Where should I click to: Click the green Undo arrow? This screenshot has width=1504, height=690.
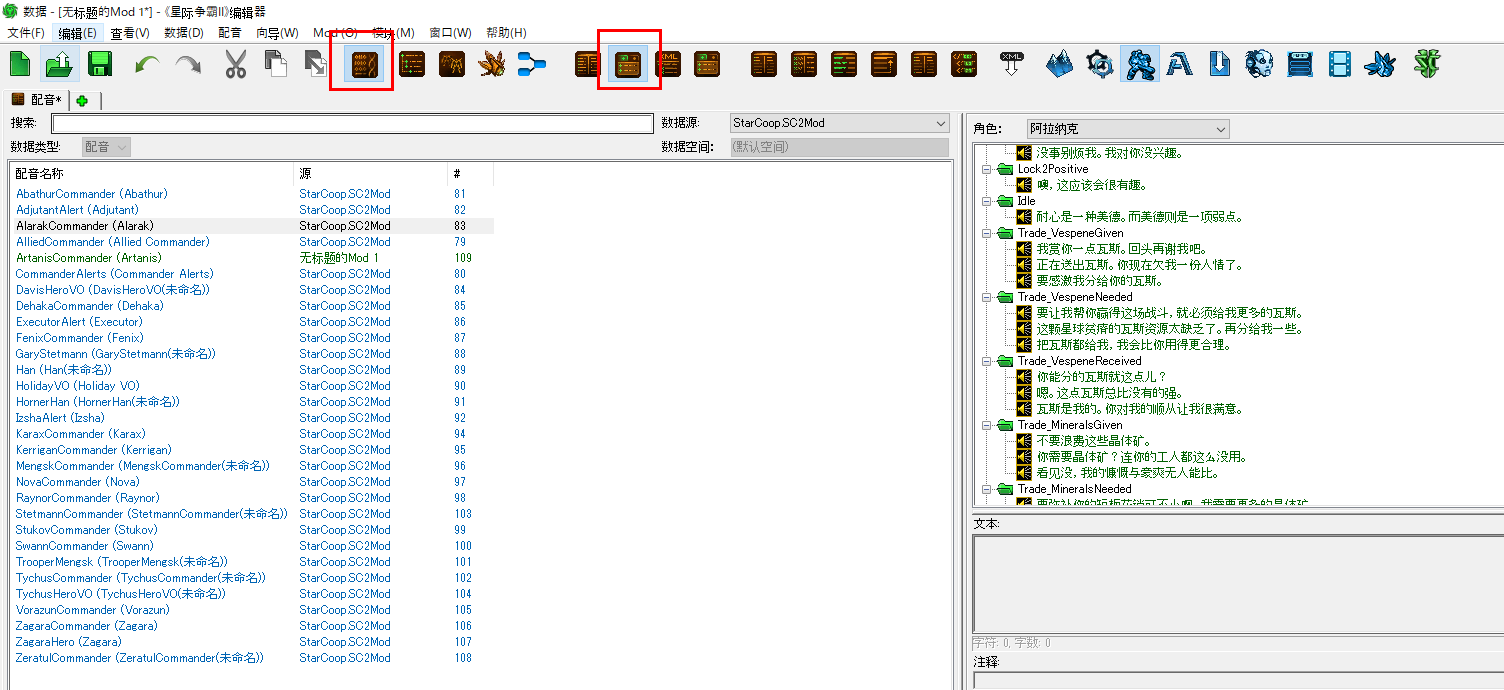(x=148, y=65)
